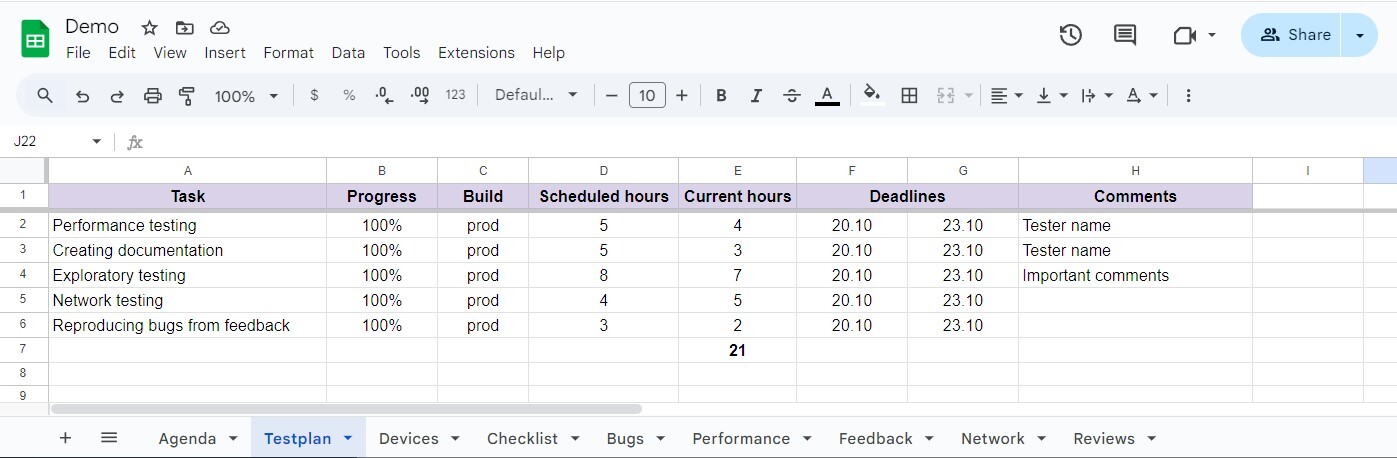Click the undo icon in toolbar
Screen dimensions: 1397x458
[83, 96]
